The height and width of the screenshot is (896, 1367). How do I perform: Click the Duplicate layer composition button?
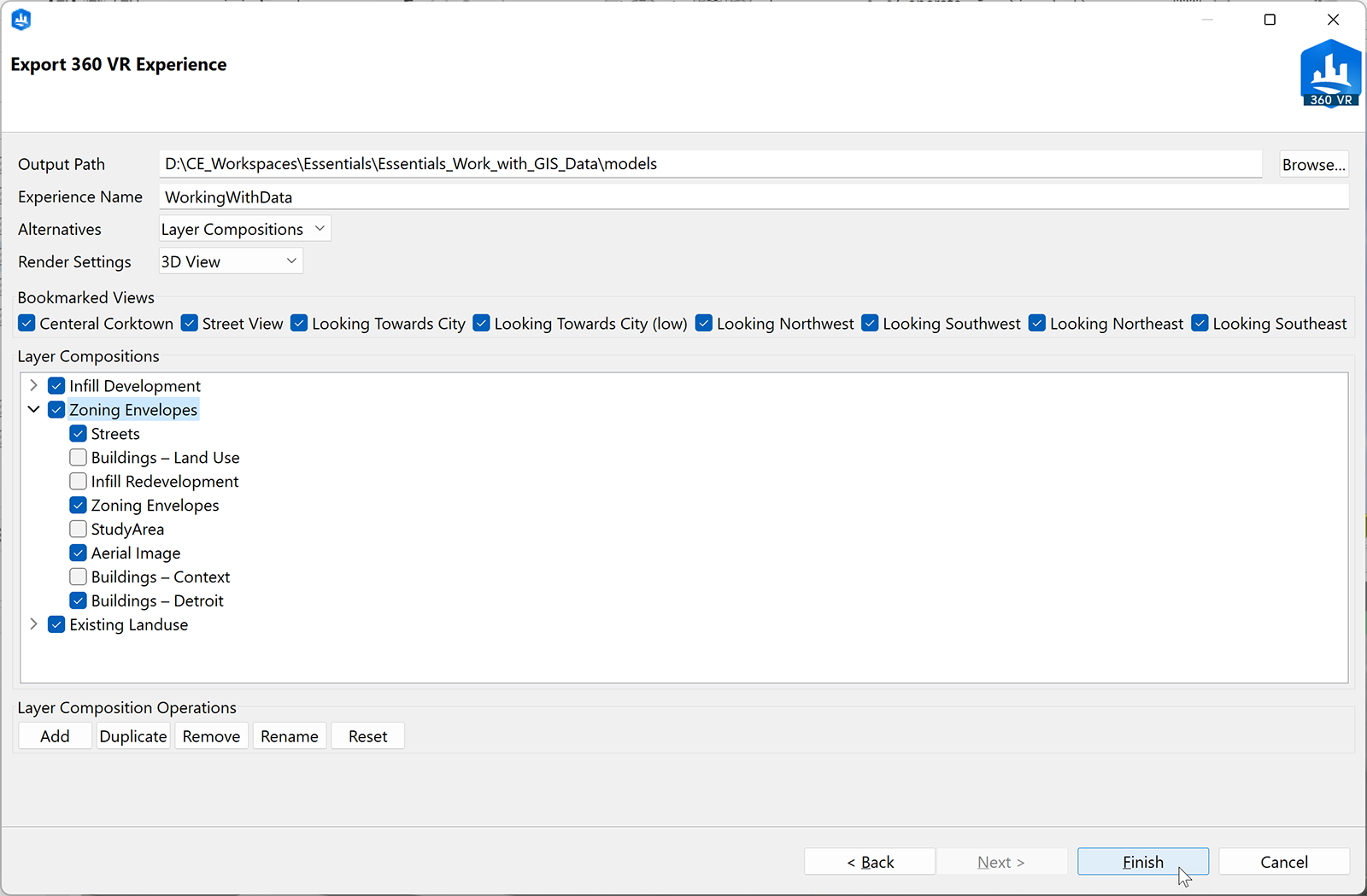133,736
